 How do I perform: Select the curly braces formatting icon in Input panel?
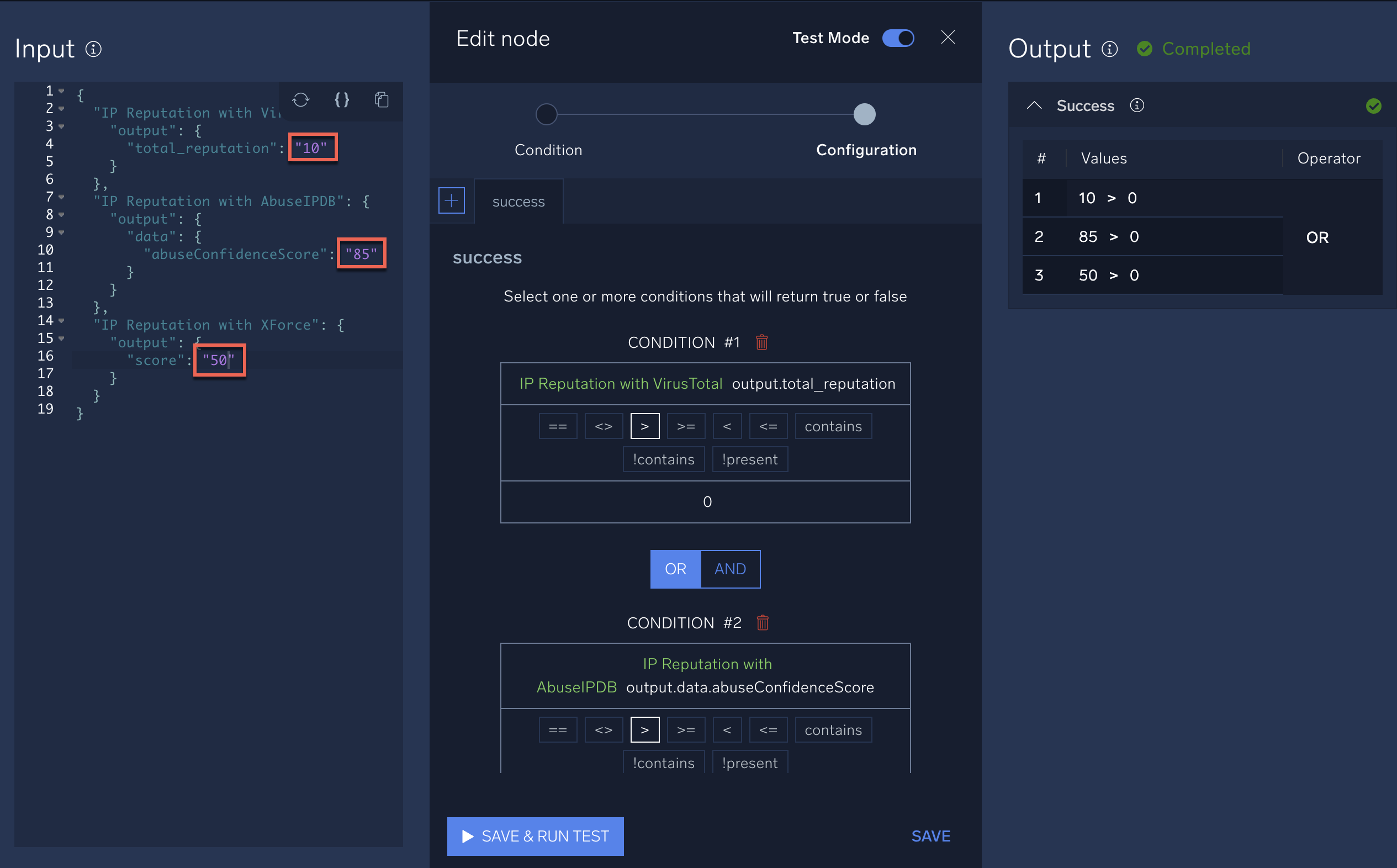point(341,100)
